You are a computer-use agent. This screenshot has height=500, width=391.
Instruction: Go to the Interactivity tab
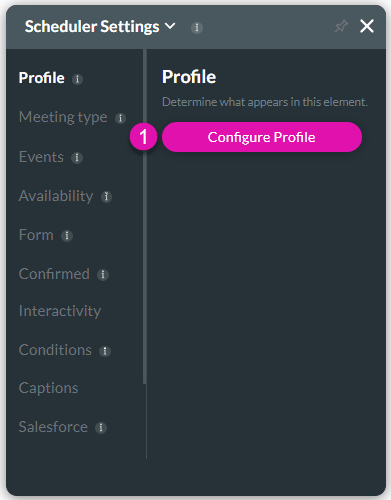60,311
